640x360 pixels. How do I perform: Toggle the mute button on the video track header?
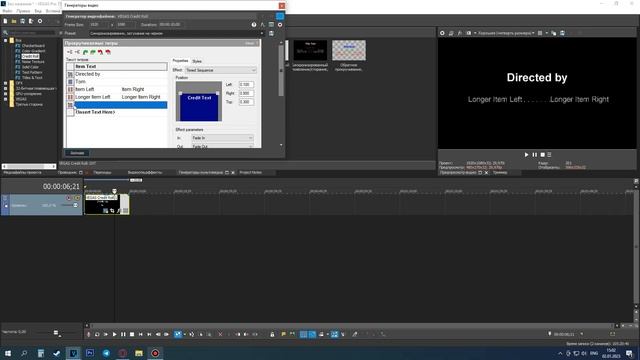[69, 198]
